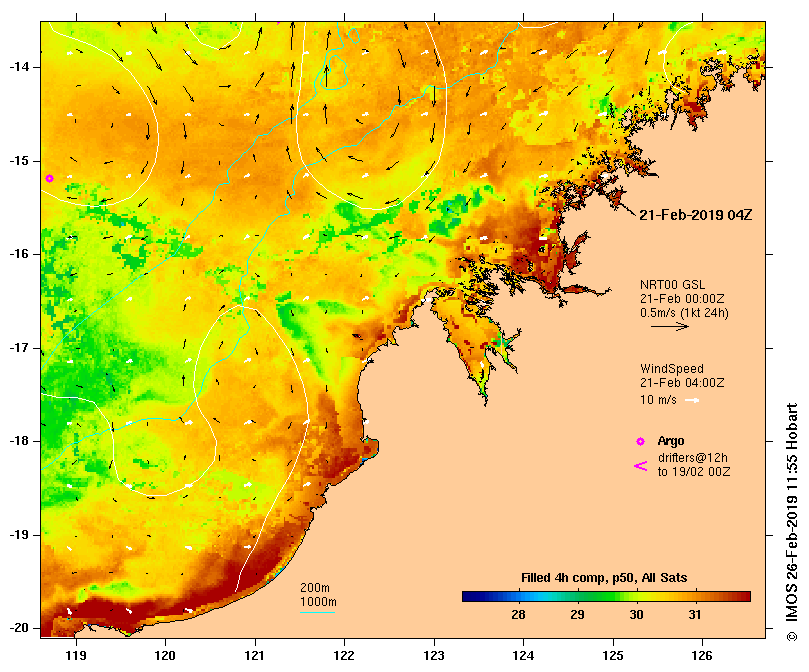Click 'Filled 4h comp, p50, All Sats' title

pyautogui.click(x=604, y=578)
